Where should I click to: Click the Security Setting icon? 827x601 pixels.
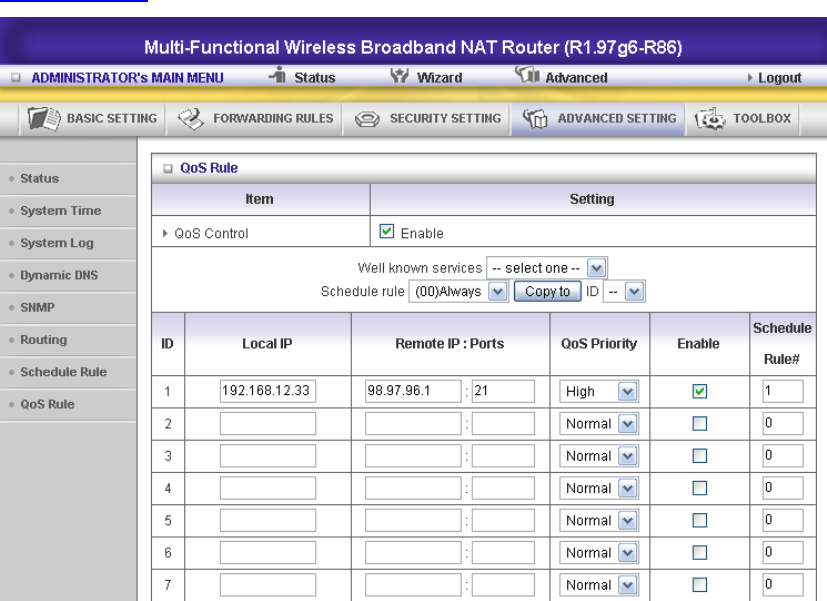pos(367,119)
